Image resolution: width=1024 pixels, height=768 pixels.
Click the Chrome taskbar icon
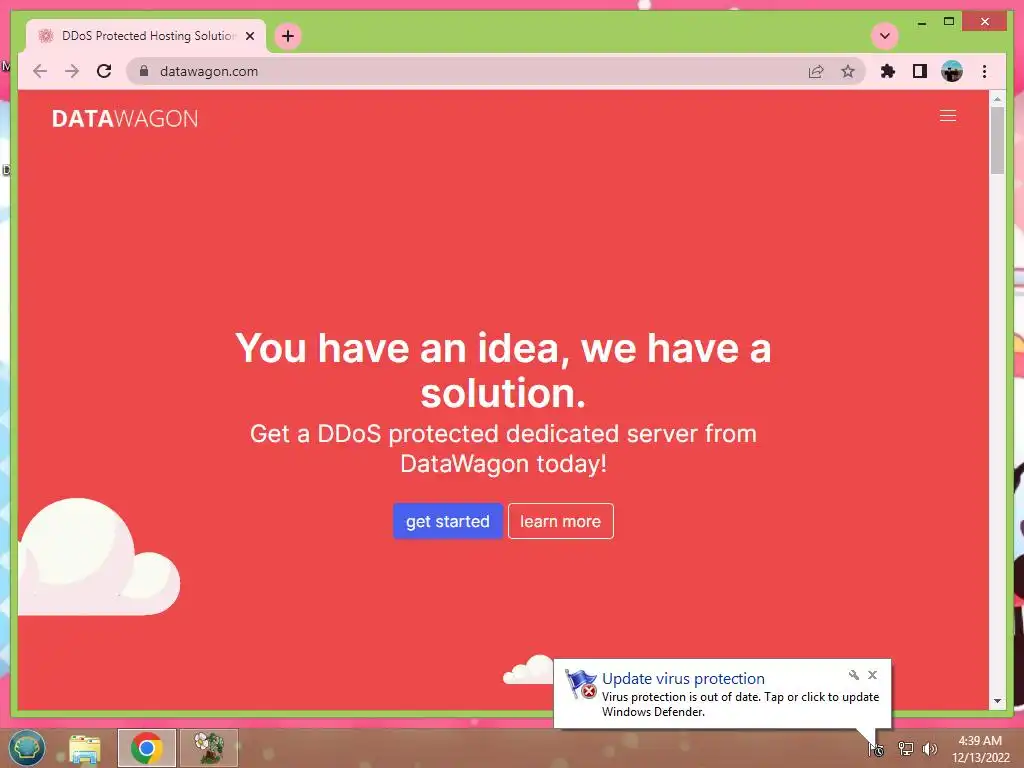click(x=146, y=748)
